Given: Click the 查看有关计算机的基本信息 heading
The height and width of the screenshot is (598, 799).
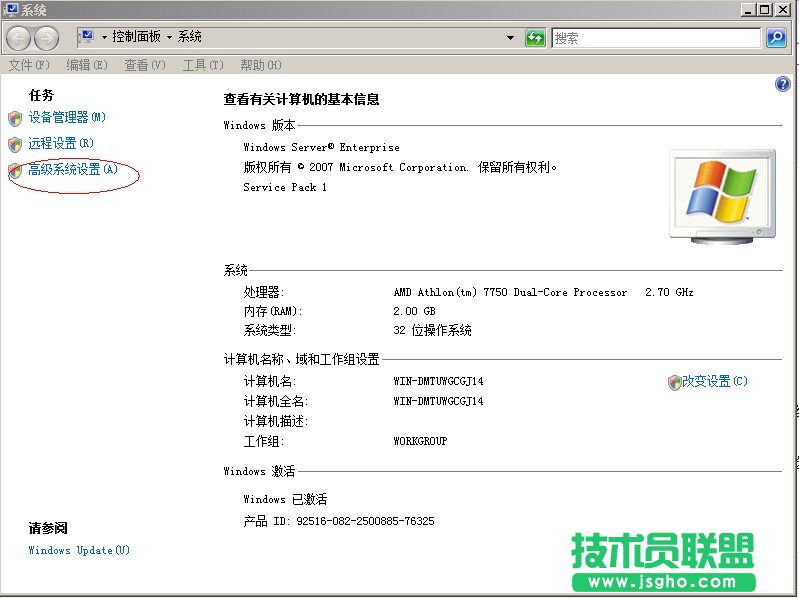Looking at the screenshot, I should 301,99.
